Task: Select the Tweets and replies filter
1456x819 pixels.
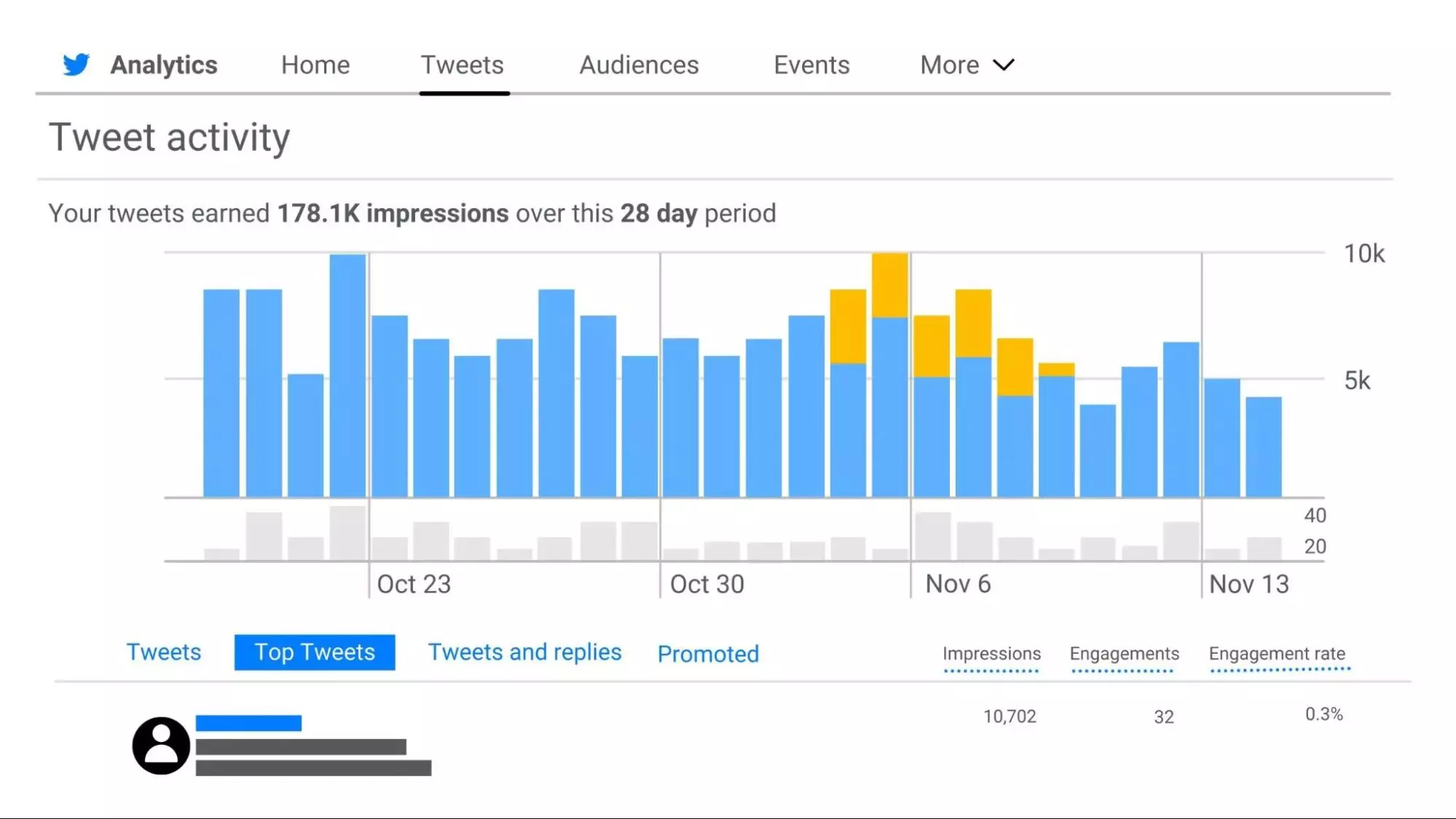Action: coord(525,652)
